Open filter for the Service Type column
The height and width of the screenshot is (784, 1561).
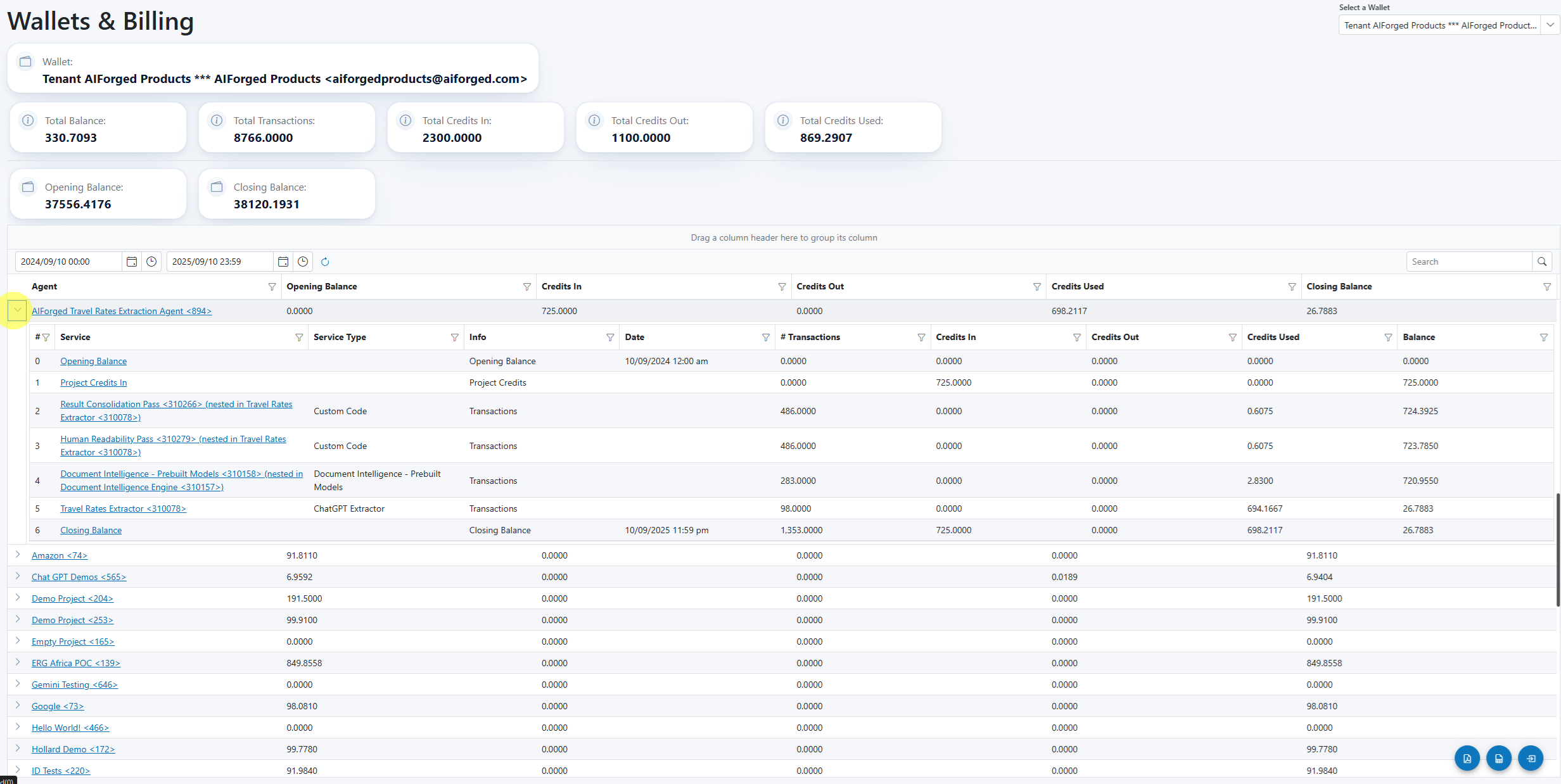[x=454, y=338]
